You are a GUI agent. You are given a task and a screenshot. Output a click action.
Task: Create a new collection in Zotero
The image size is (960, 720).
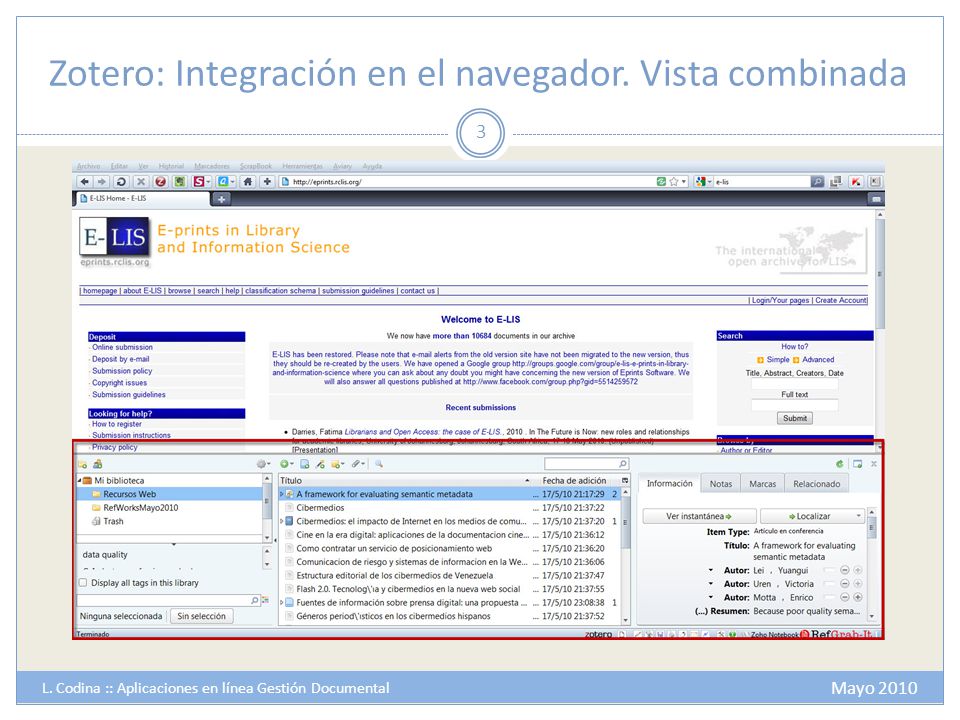tap(83, 464)
